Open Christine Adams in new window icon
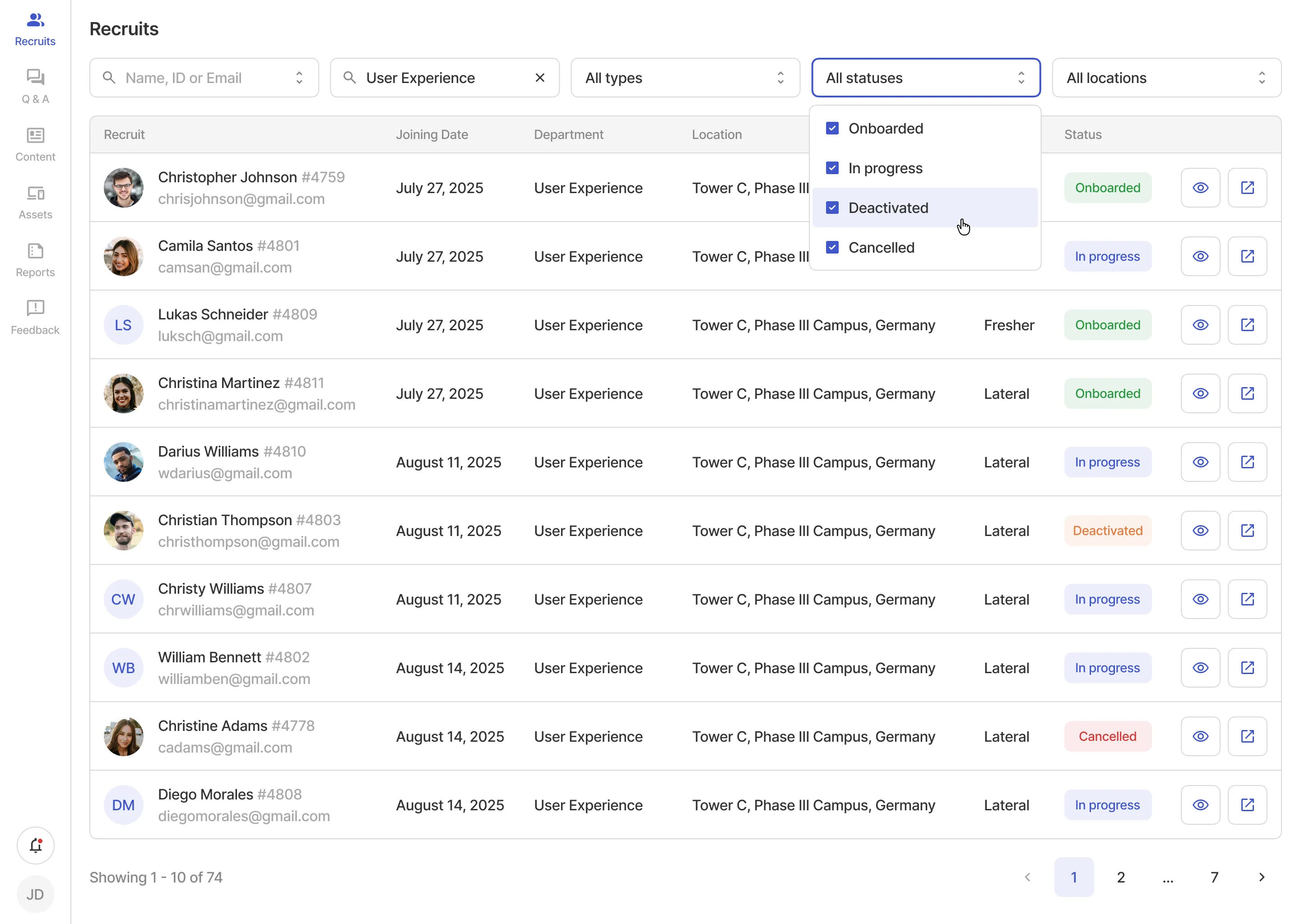Viewport: 1300px width, 924px height. coord(1246,736)
